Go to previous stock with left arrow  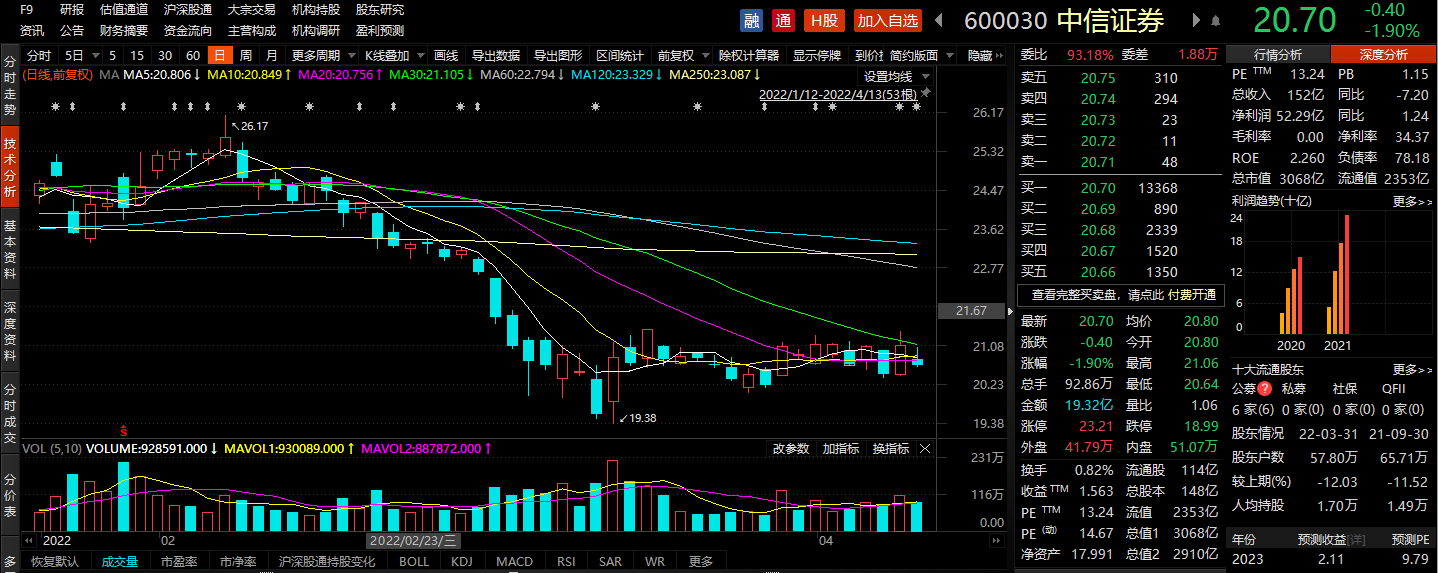pos(939,20)
